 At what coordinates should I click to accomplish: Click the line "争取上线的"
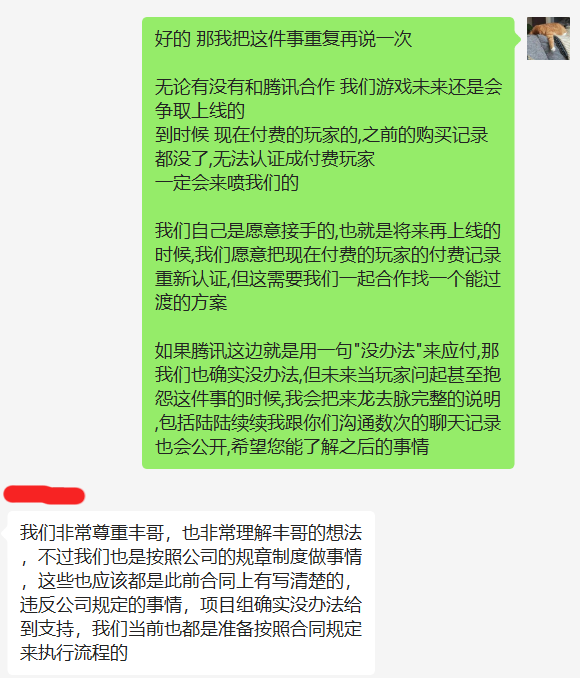point(200,111)
